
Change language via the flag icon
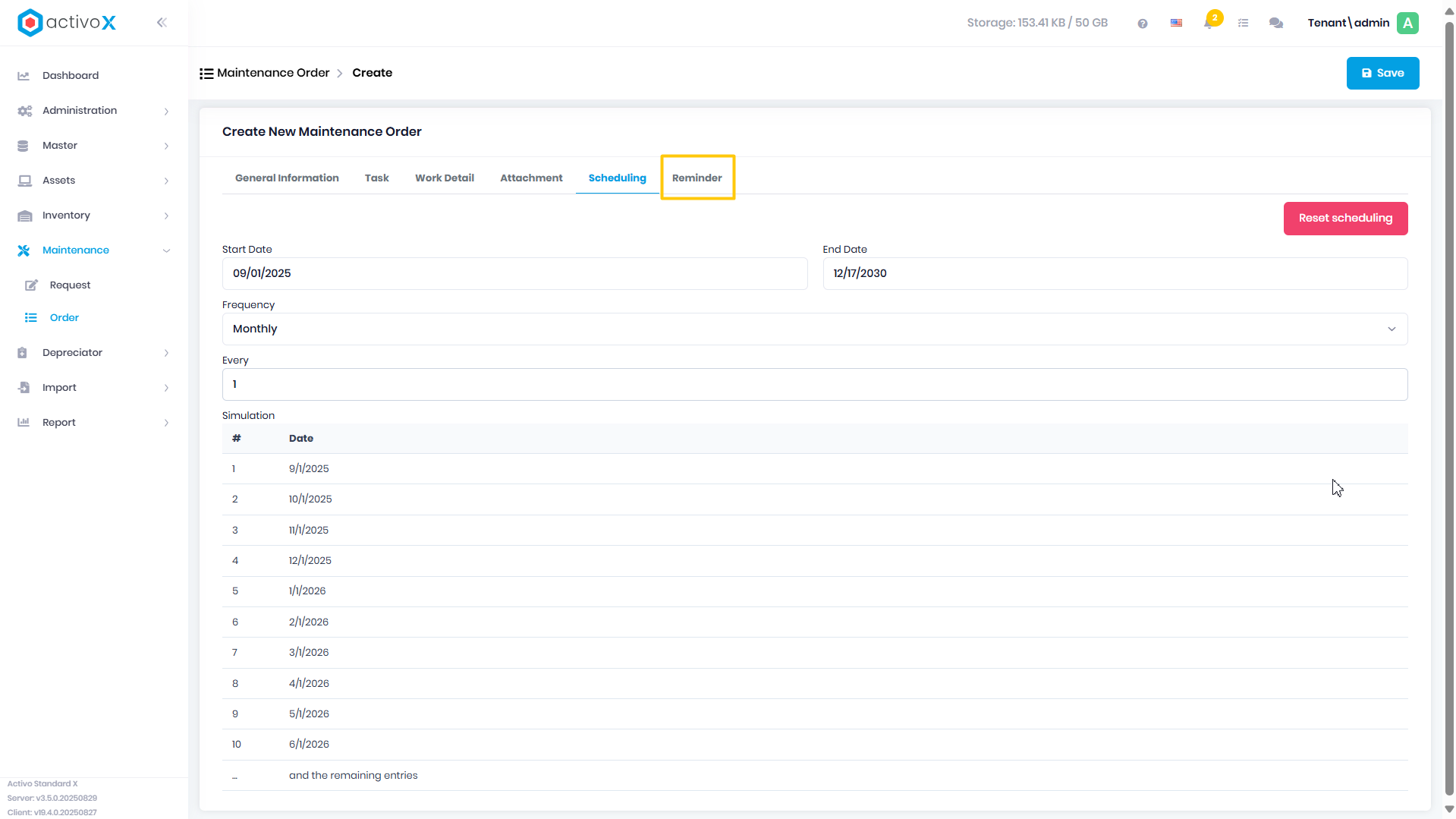tap(1176, 23)
